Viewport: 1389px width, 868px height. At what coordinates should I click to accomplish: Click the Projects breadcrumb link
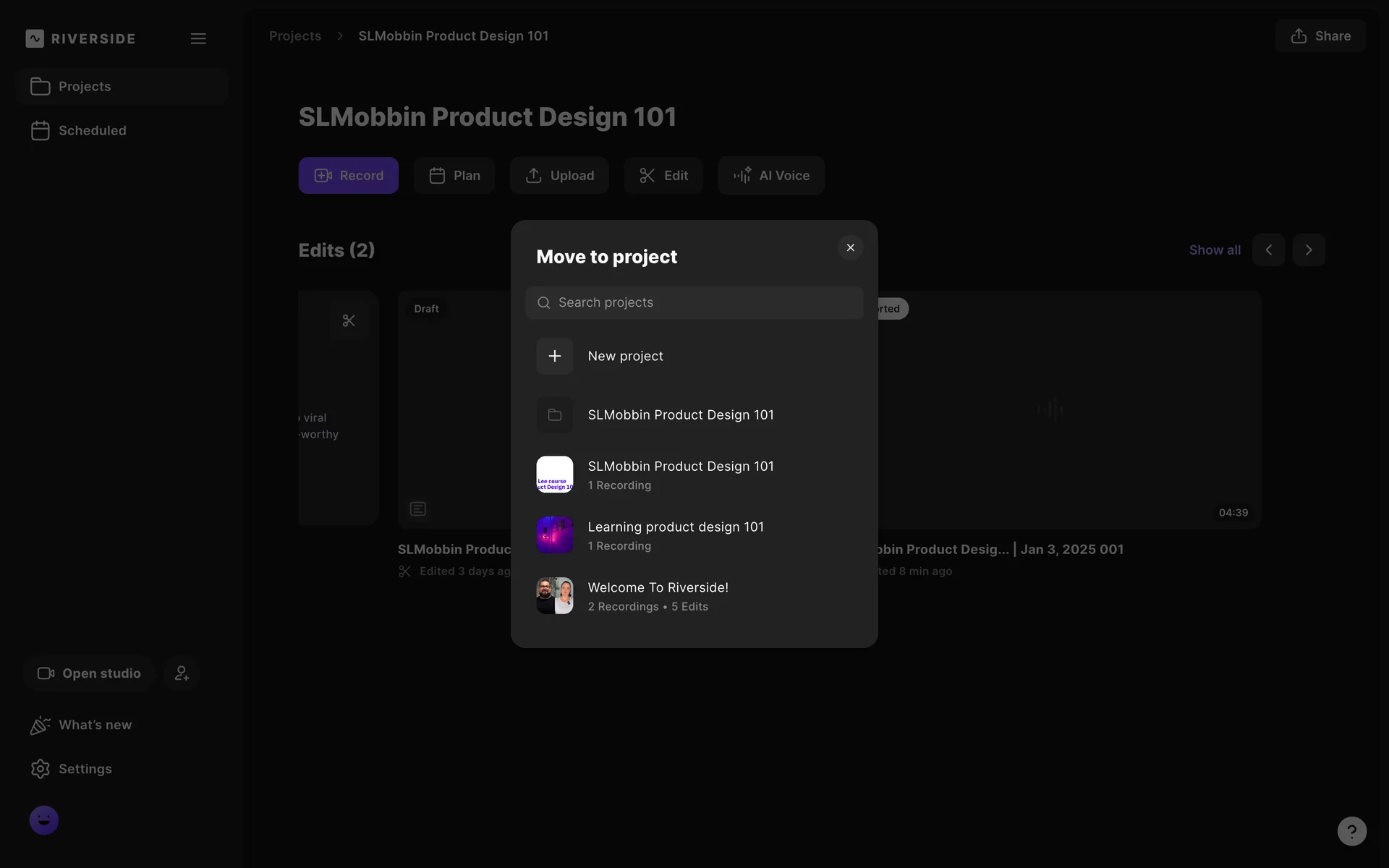[x=294, y=36]
